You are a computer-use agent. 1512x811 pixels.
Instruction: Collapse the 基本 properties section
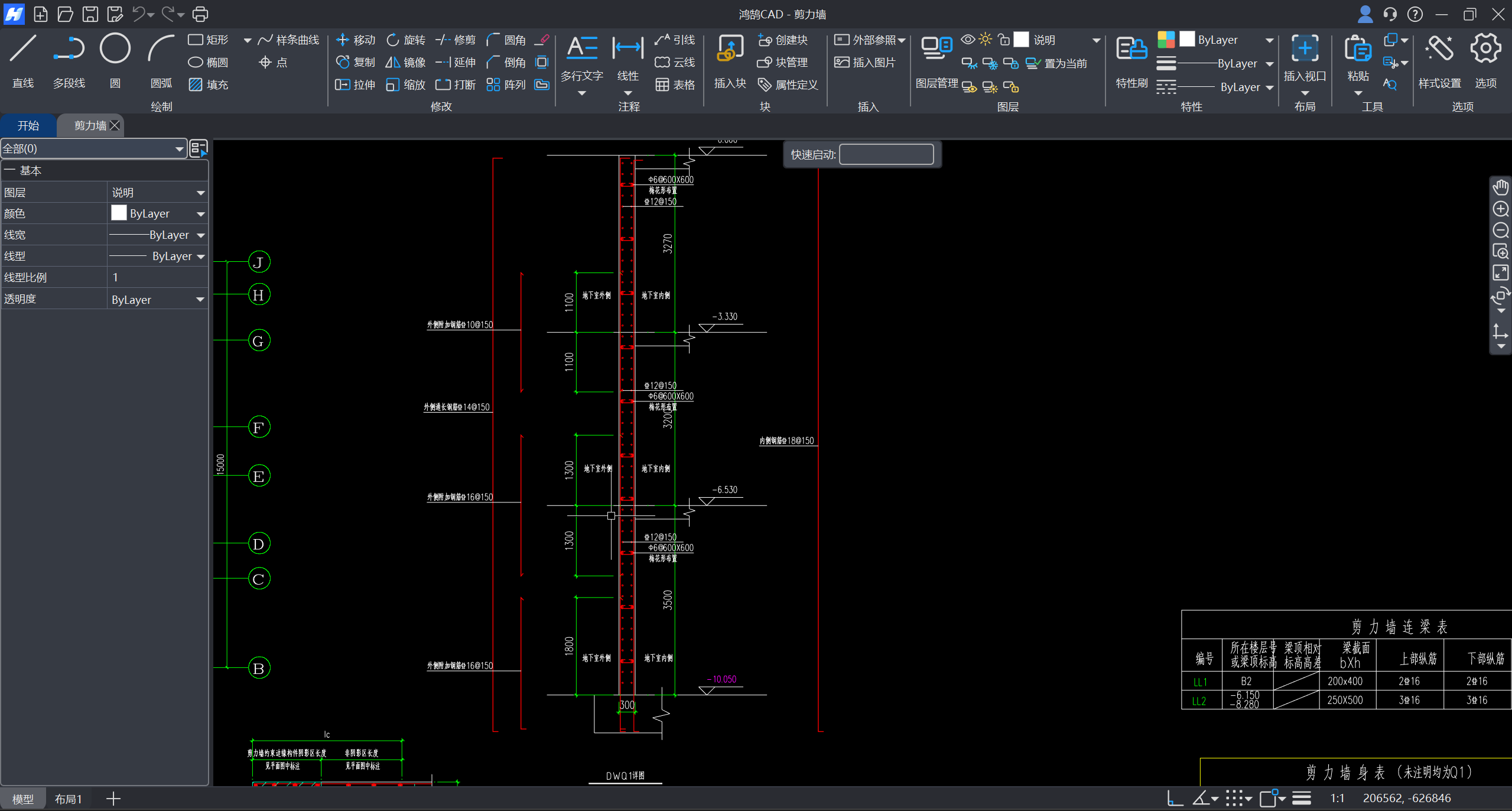coord(9,171)
